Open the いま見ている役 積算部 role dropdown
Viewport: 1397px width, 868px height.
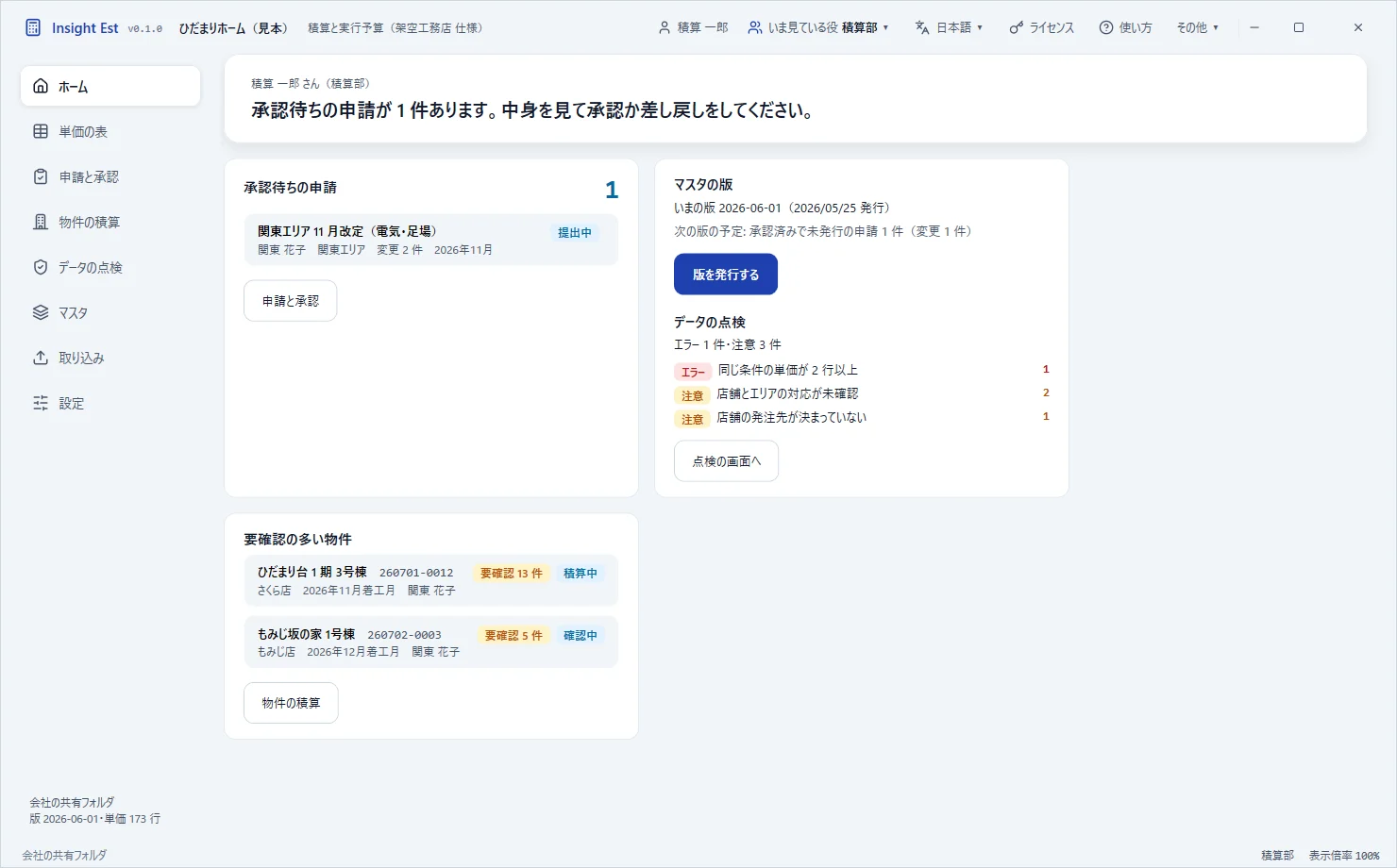click(818, 27)
